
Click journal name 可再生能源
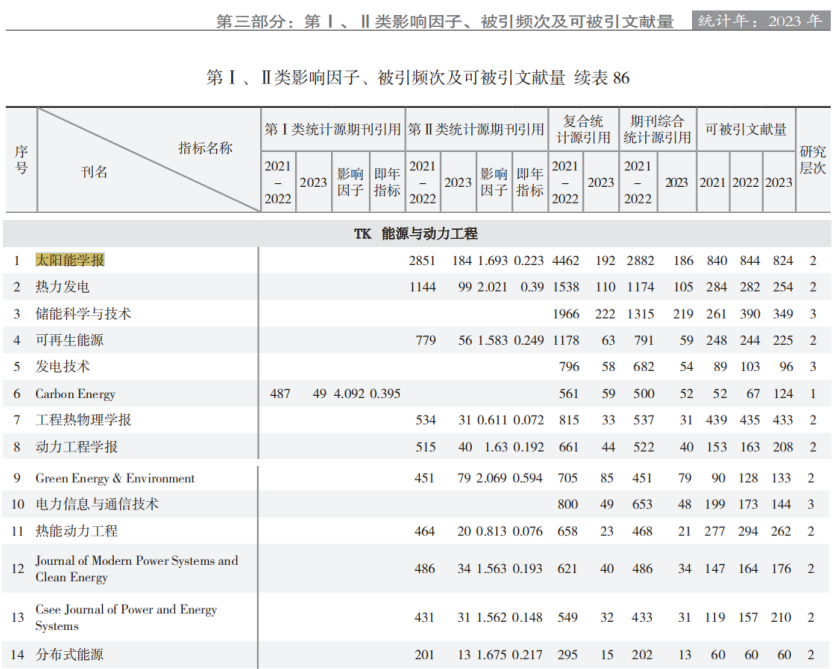coord(69,340)
